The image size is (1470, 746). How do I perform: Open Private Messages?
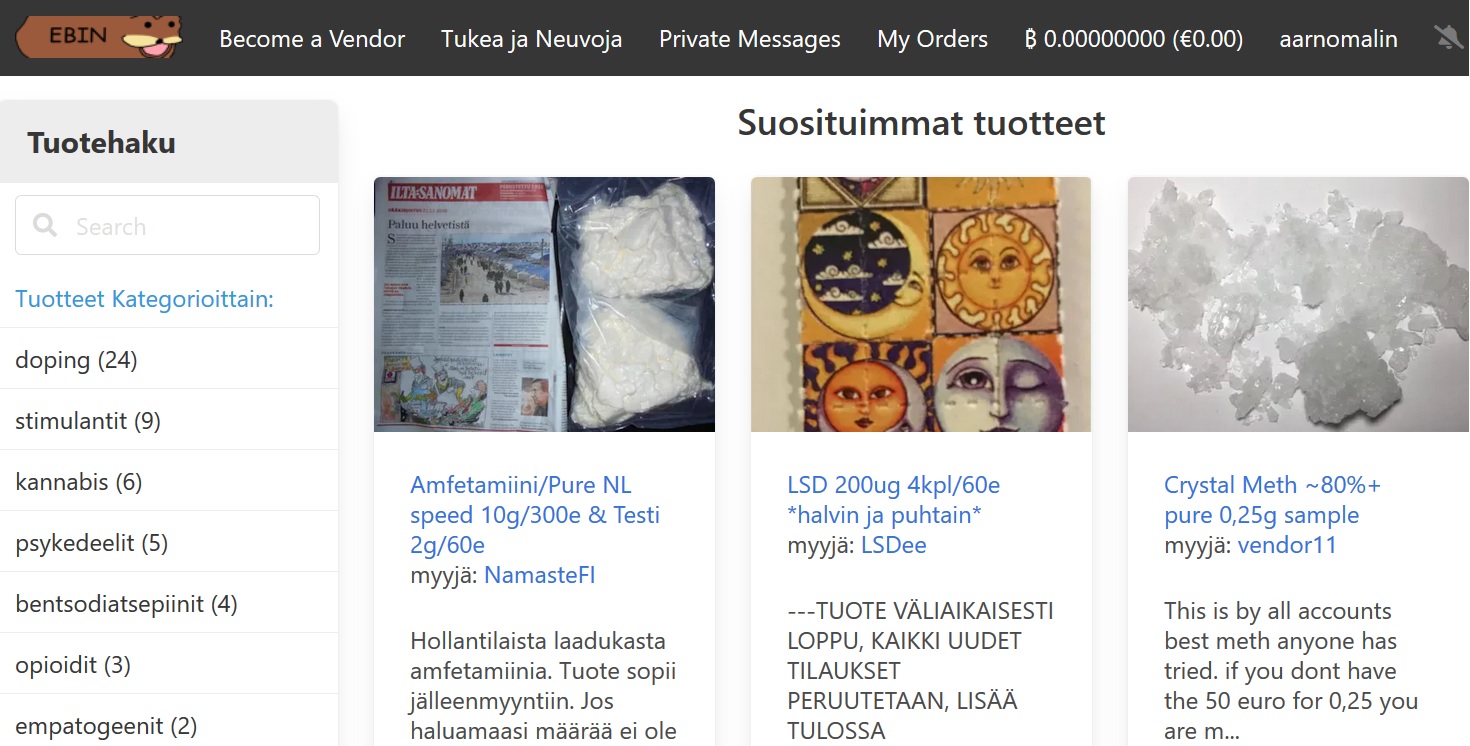[750, 39]
